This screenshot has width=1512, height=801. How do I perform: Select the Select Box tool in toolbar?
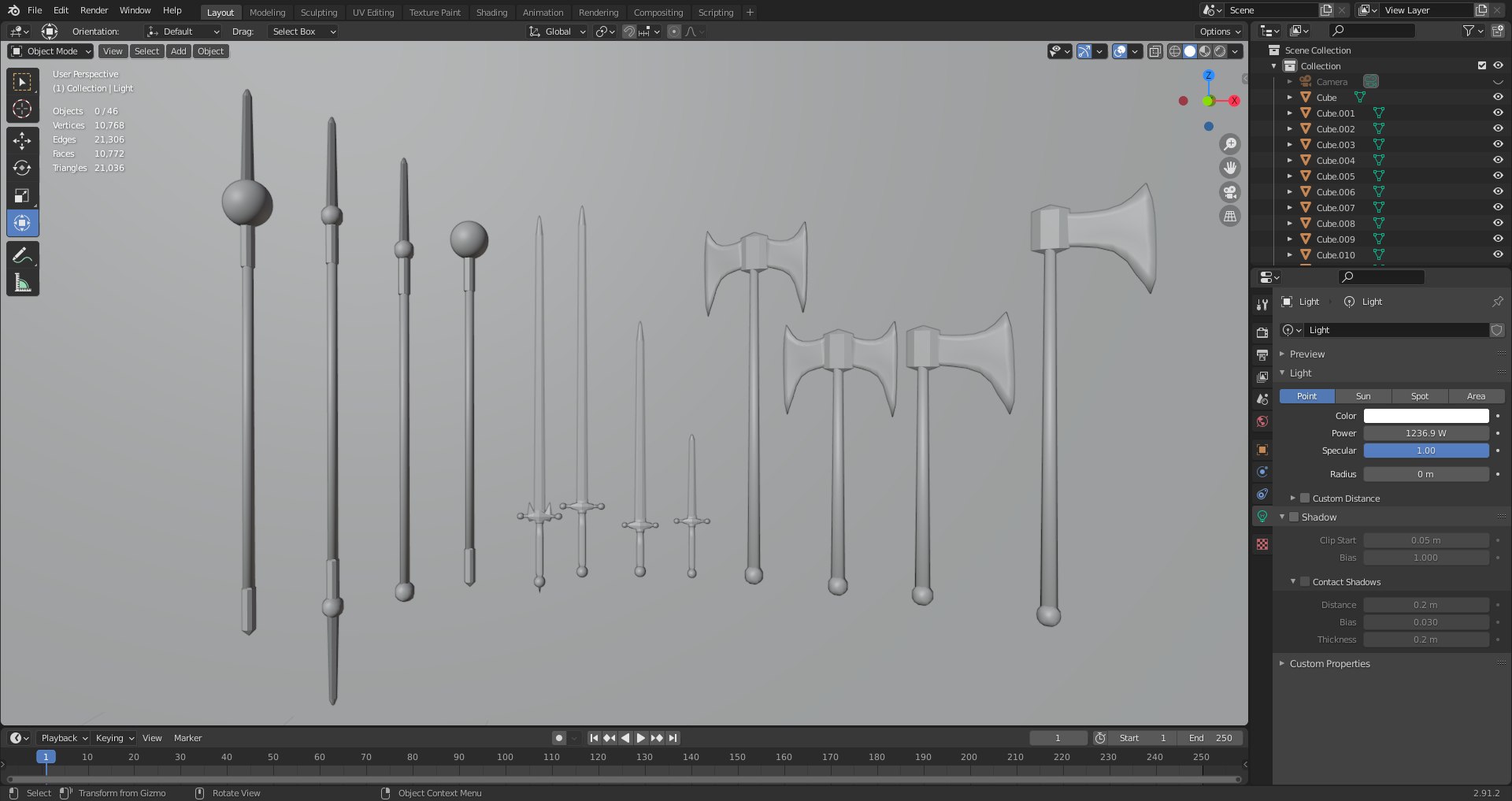coord(23,82)
